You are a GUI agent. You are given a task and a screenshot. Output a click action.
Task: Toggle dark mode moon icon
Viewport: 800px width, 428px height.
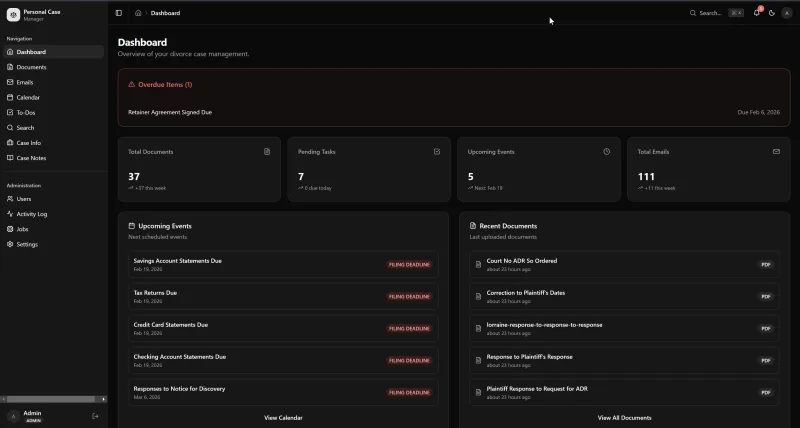tap(772, 13)
